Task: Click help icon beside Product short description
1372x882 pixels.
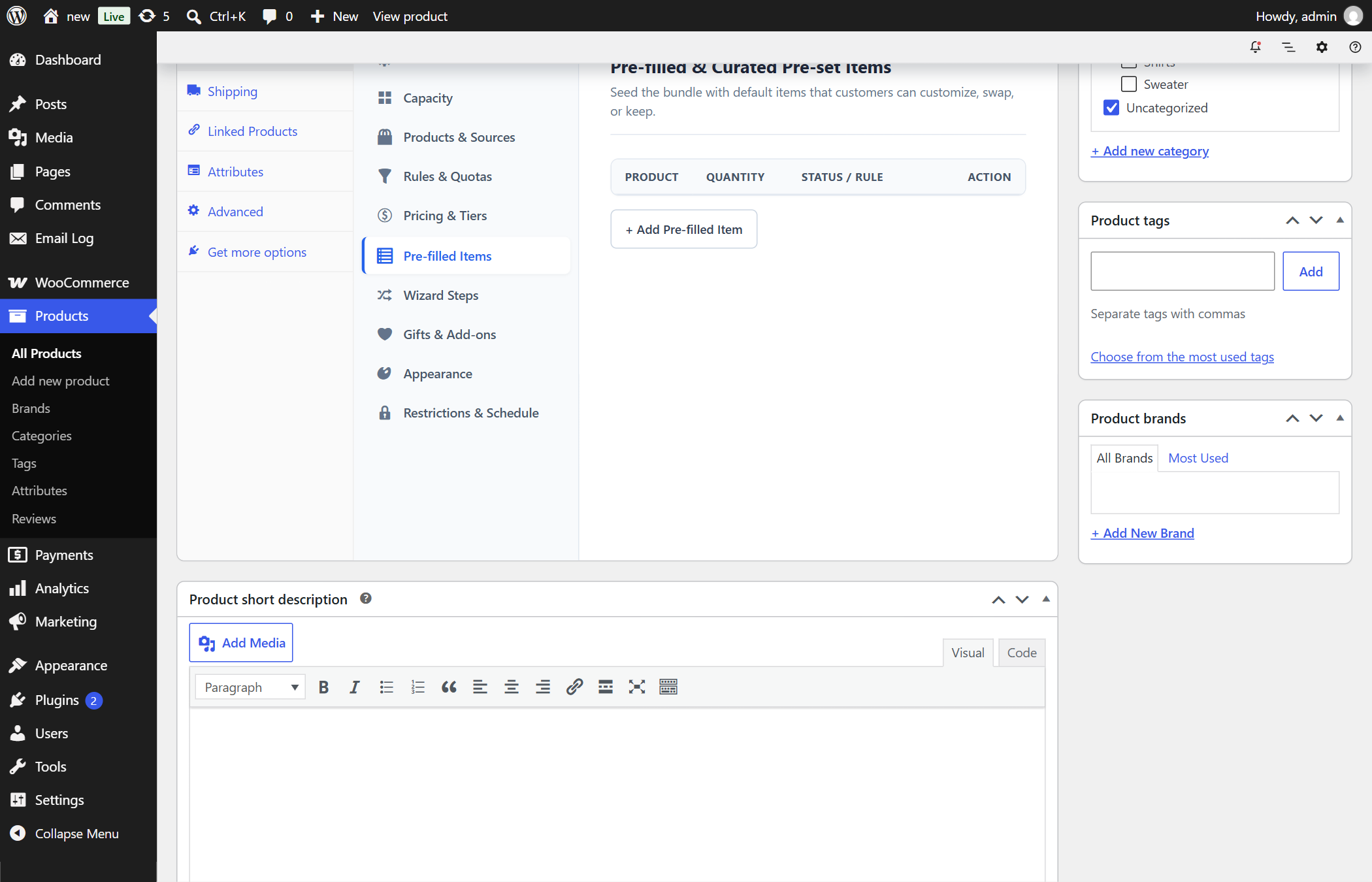Action: pos(366,598)
